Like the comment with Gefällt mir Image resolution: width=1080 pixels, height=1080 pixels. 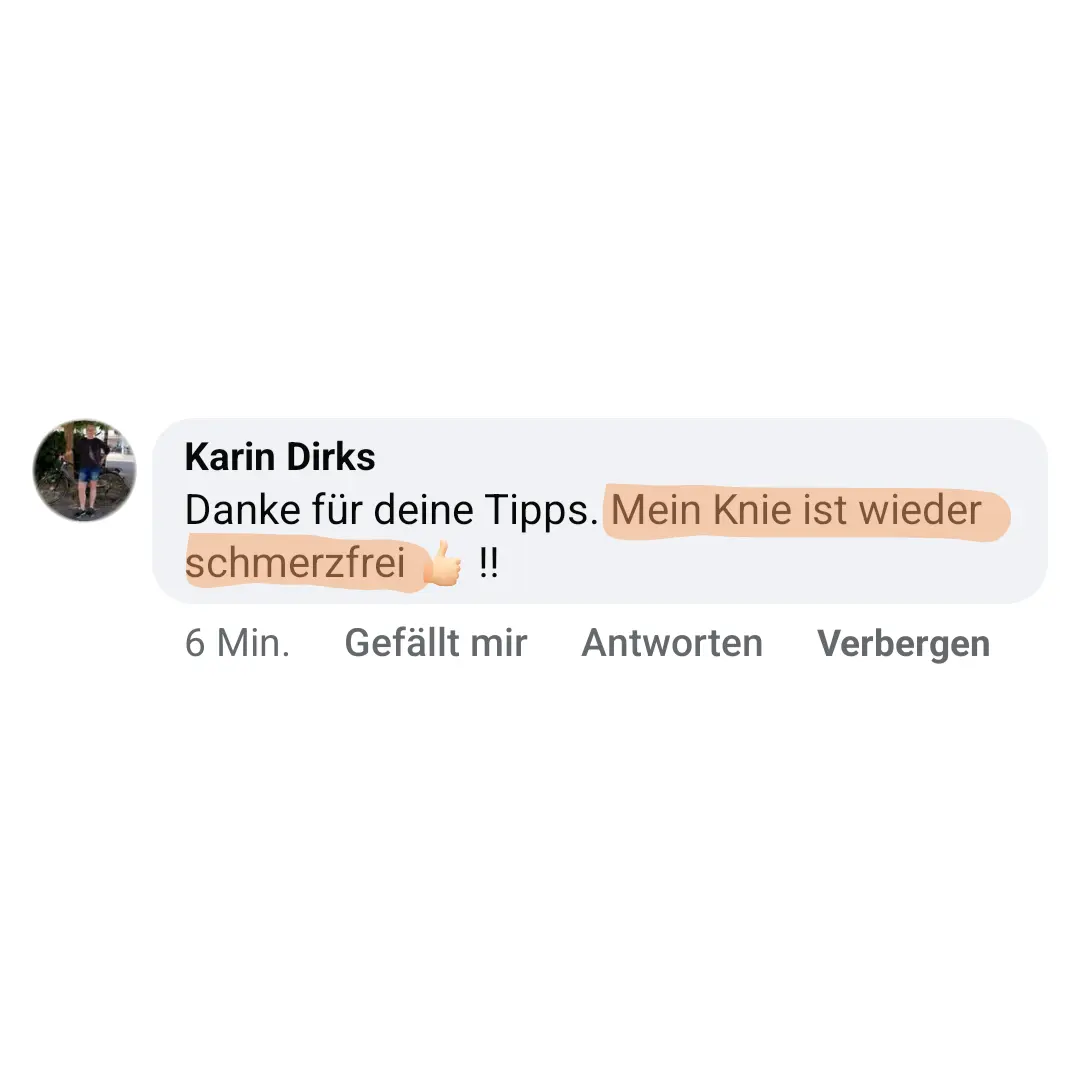435,643
